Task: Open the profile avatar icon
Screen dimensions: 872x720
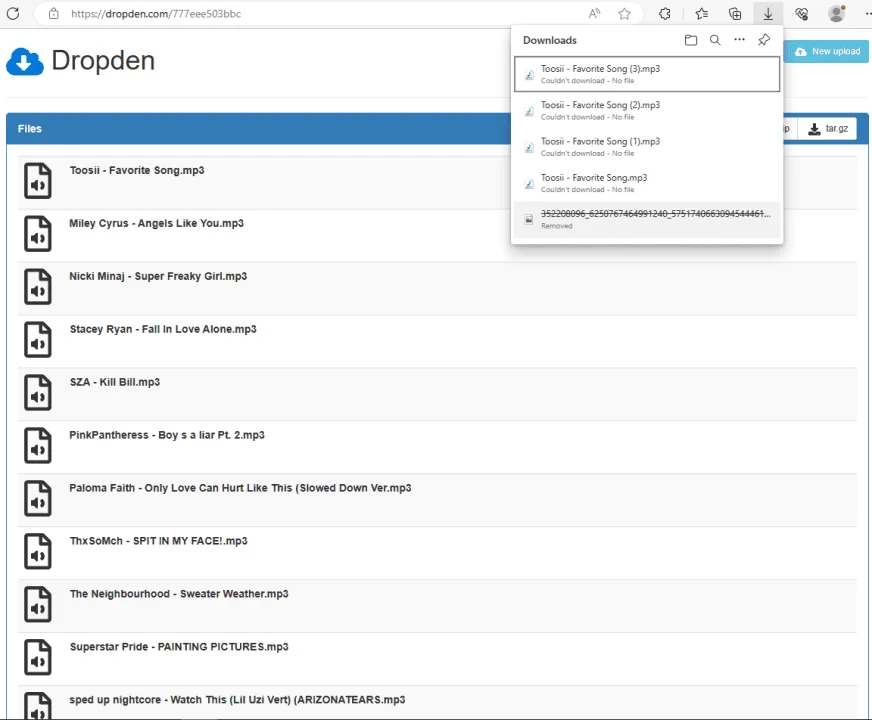Action: [x=836, y=13]
